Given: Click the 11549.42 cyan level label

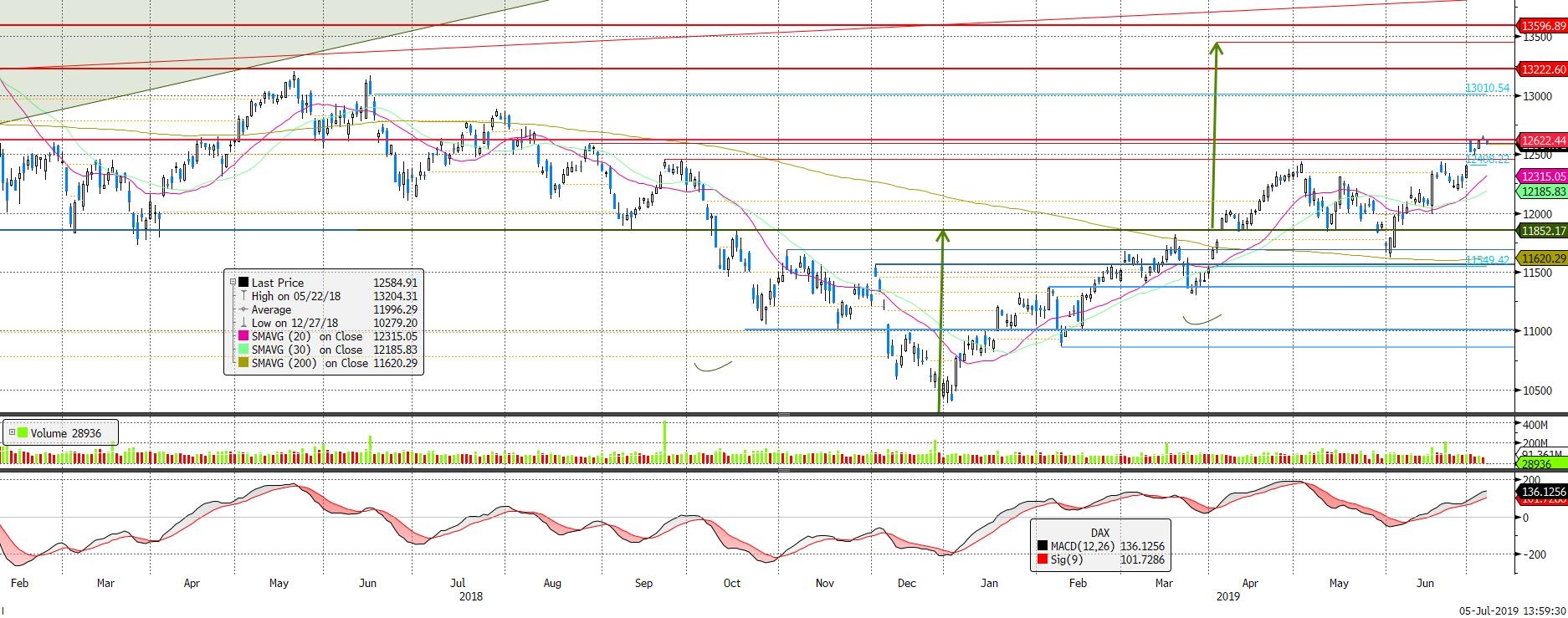Looking at the screenshot, I should point(1488,260).
